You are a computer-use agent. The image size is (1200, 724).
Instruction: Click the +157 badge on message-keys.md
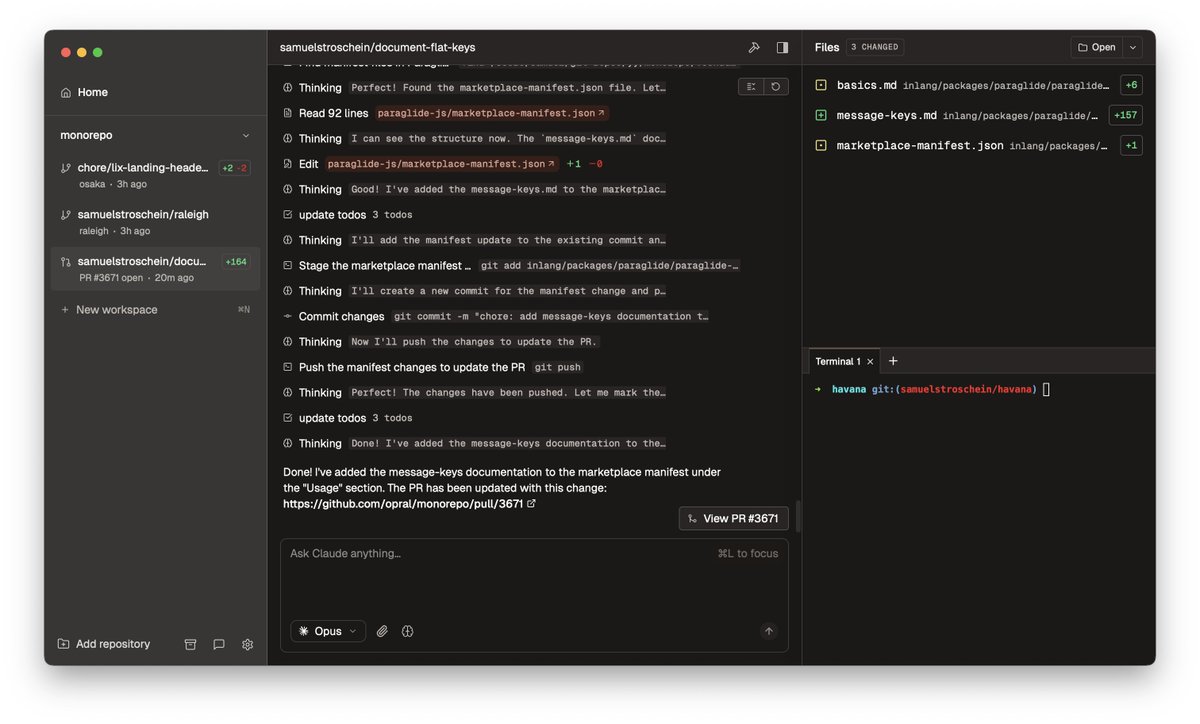[x=1125, y=115]
